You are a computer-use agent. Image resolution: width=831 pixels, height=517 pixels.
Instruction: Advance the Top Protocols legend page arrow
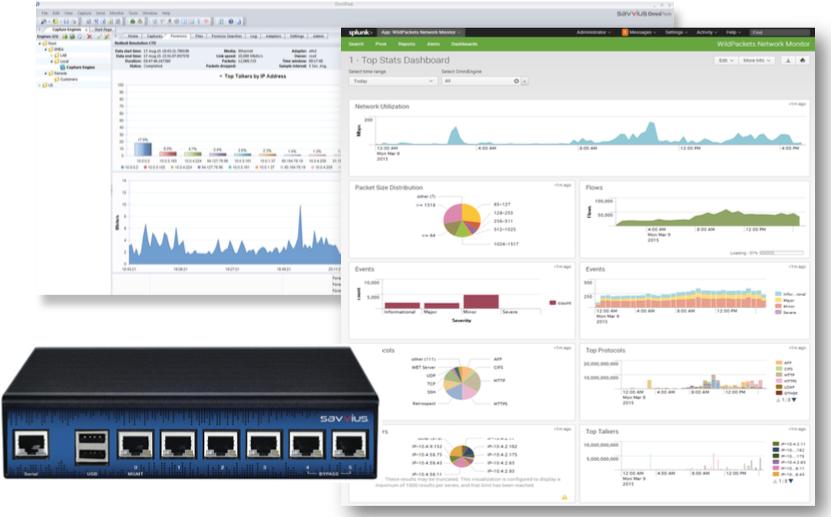(794, 400)
